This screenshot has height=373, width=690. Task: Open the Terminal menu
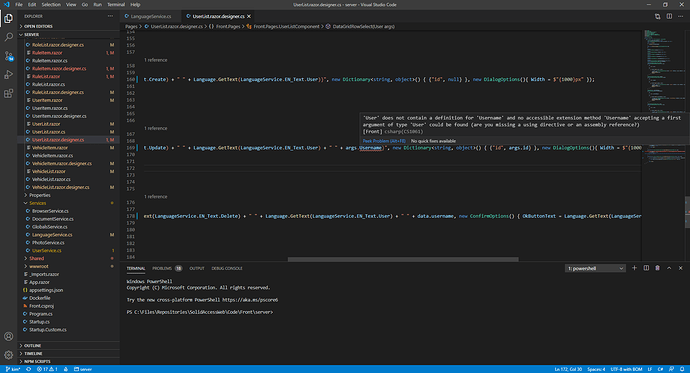116,4
